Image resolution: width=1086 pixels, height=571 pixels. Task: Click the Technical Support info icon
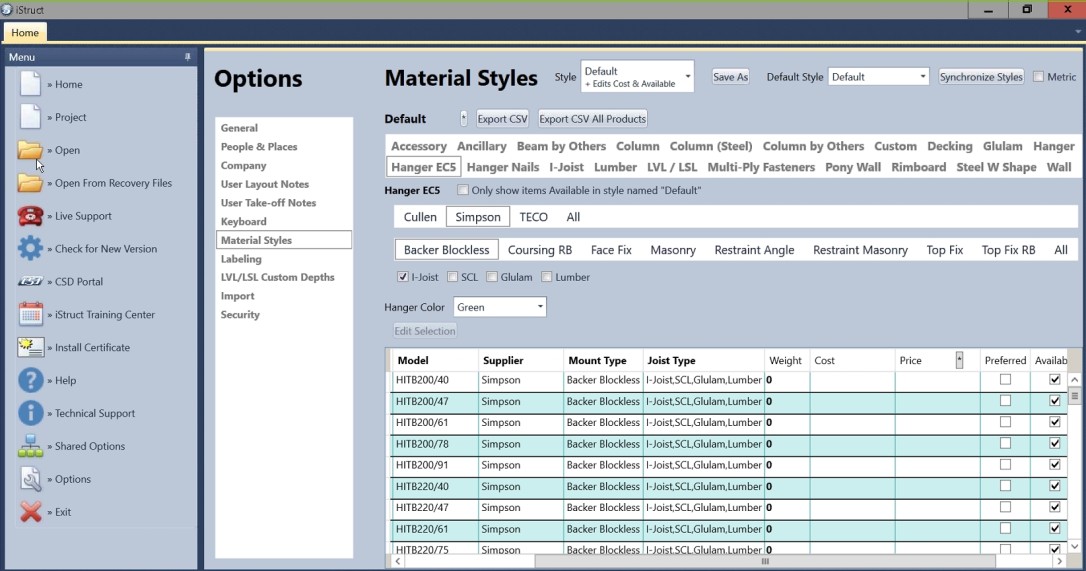(30, 413)
